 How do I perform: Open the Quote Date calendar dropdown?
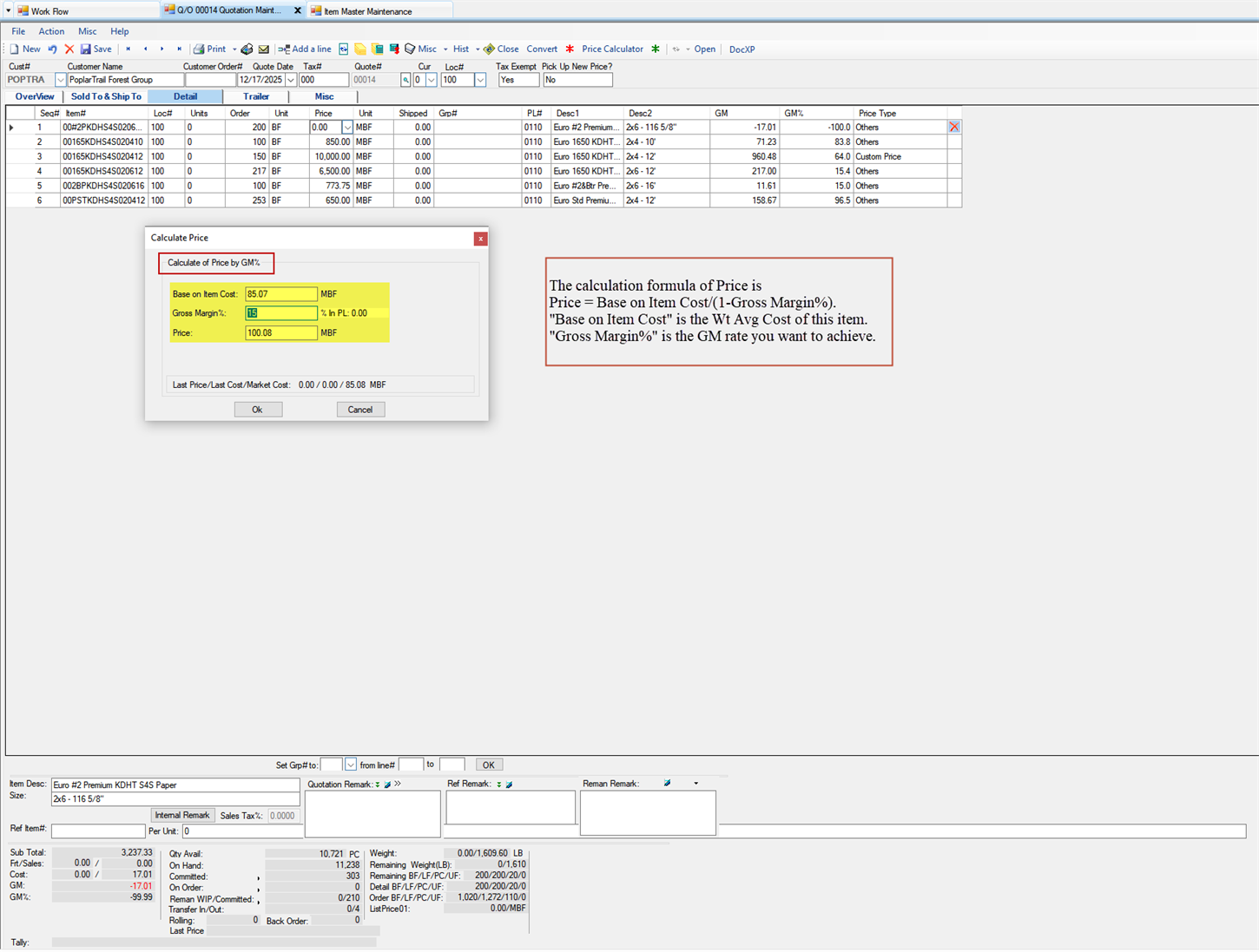click(292, 79)
